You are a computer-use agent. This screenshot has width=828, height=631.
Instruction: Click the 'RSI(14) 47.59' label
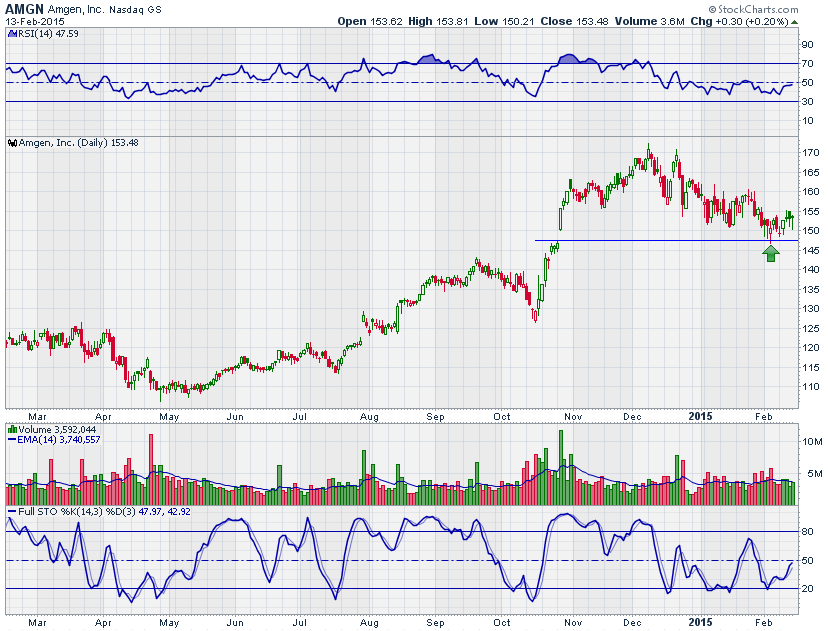tap(48, 34)
